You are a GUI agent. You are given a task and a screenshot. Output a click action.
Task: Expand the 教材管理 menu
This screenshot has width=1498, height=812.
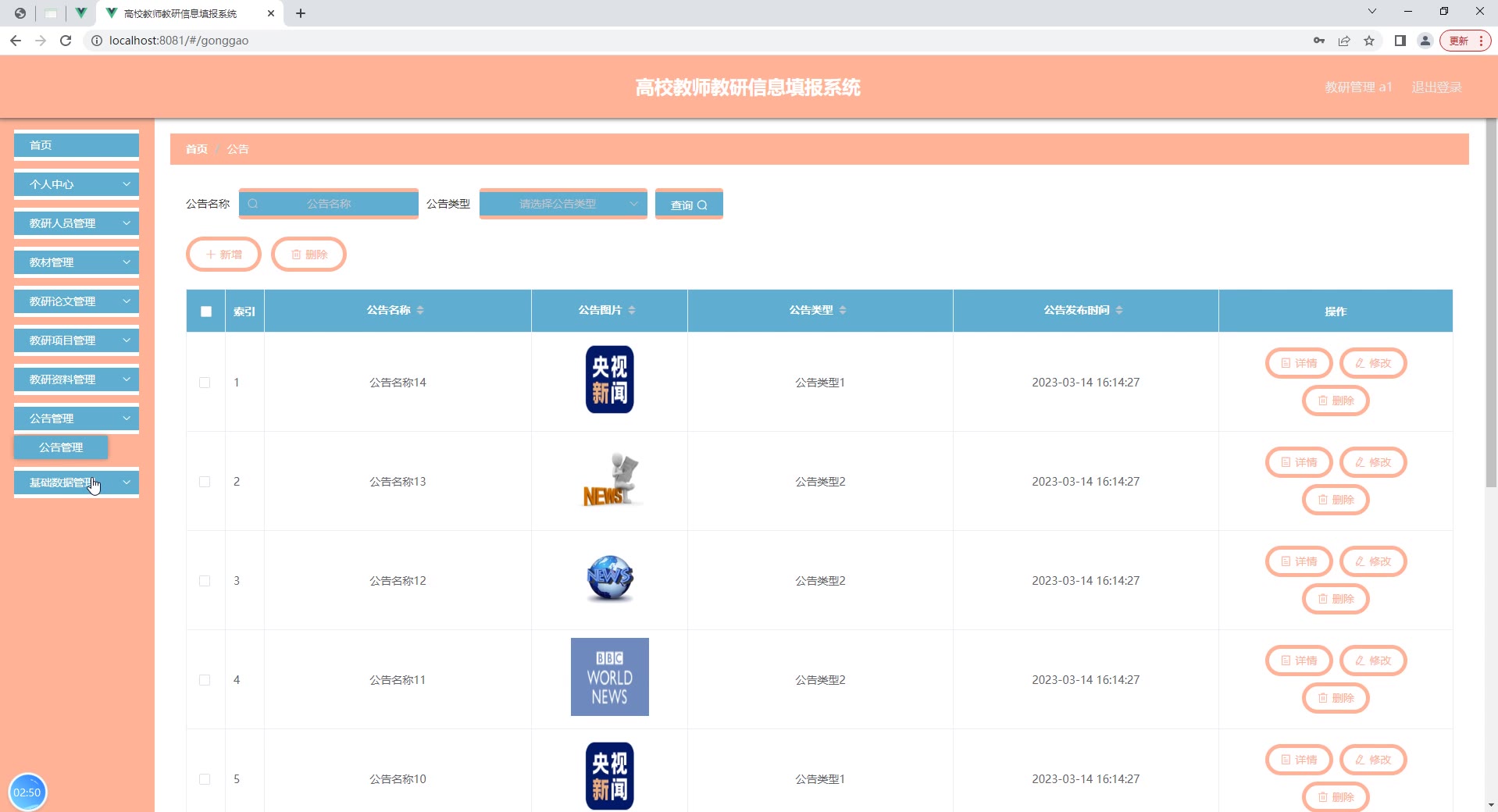pyautogui.click(x=77, y=262)
